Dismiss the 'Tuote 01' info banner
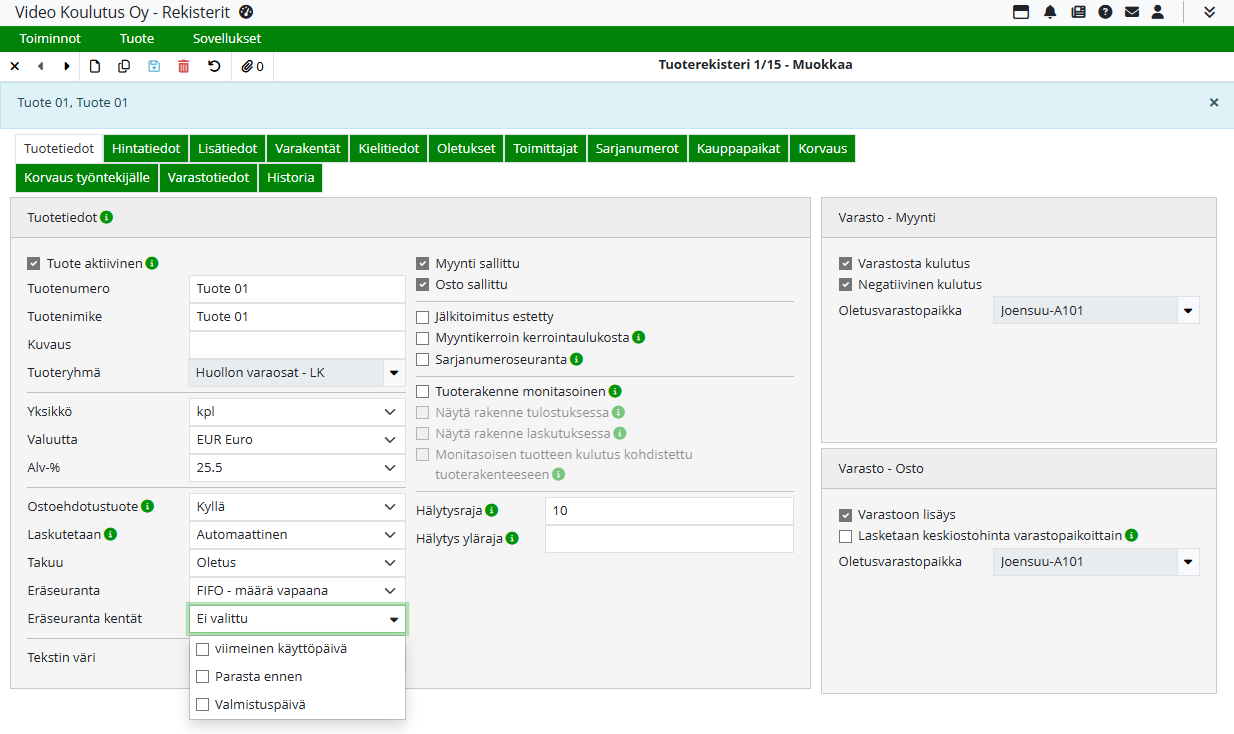The width and height of the screenshot is (1234, 734). [x=1214, y=102]
